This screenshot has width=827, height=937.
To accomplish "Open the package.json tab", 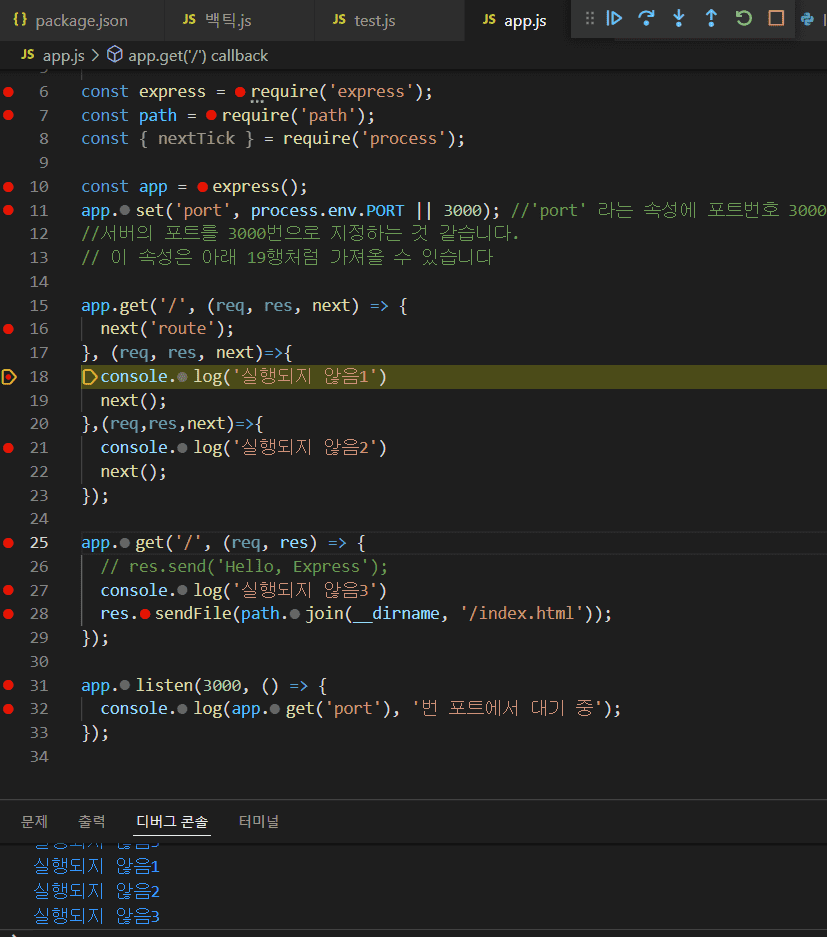I will 81,20.
